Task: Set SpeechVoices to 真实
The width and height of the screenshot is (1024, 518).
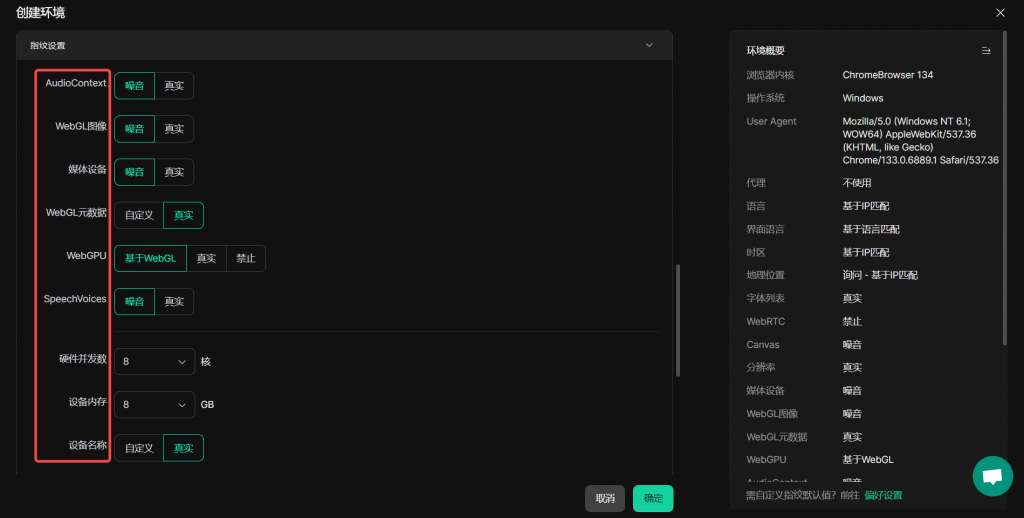Action: (x=174, y=301)
